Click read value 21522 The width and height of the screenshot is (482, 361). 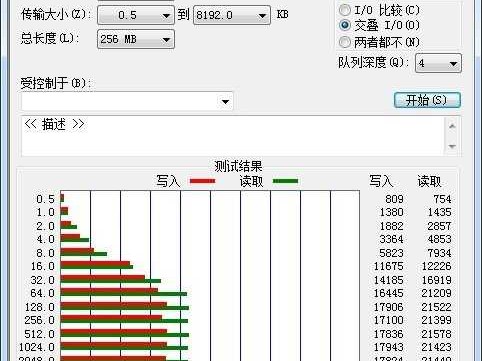(x=437, y=307)
